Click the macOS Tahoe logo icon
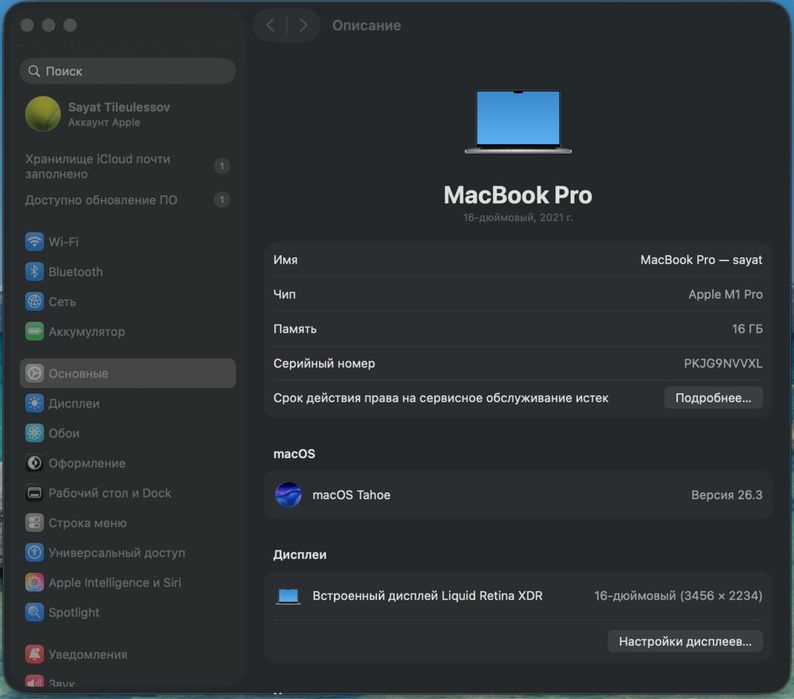The image size is (794, 699). (288, 495)
